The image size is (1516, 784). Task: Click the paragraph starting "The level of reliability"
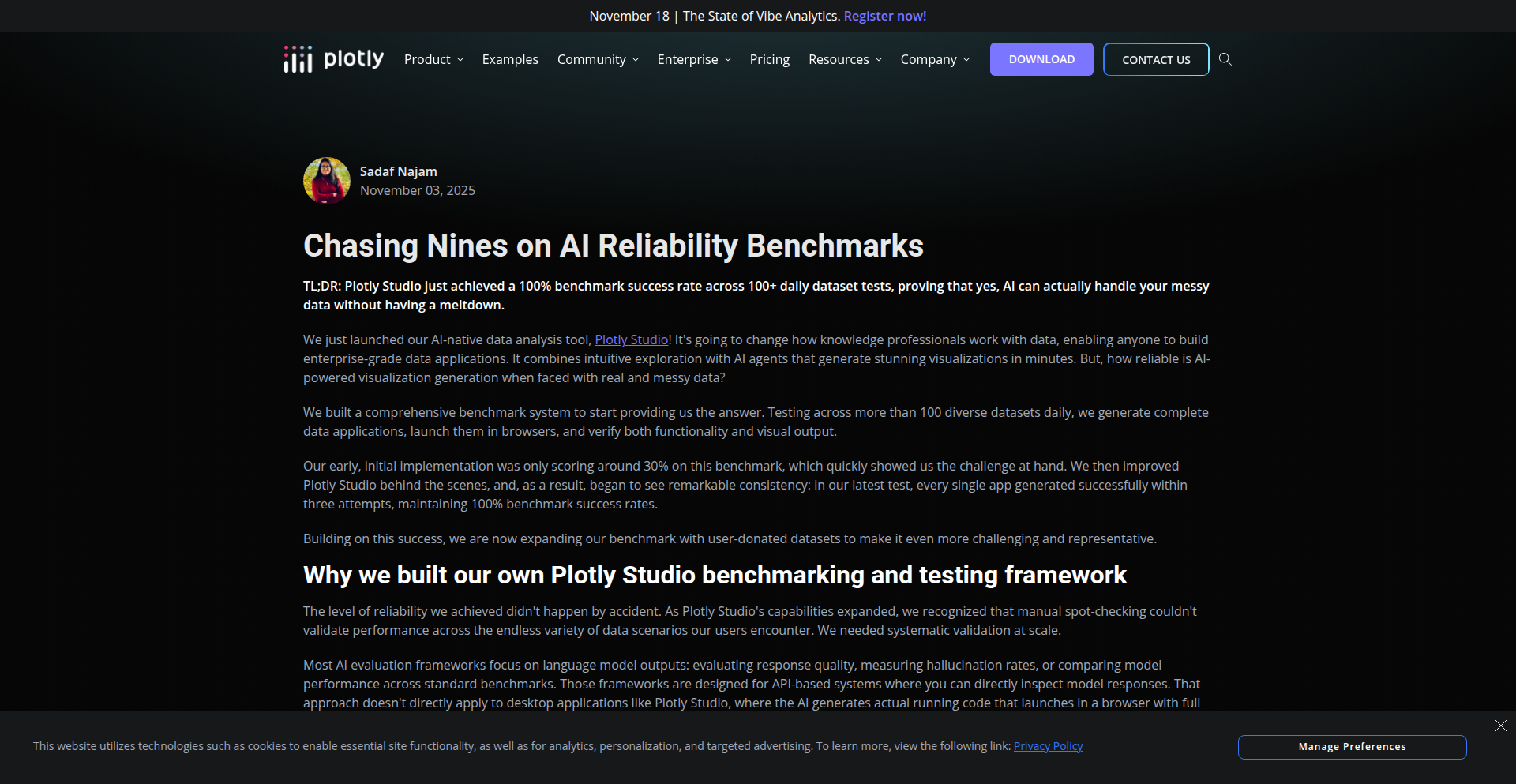click(750, 621)
